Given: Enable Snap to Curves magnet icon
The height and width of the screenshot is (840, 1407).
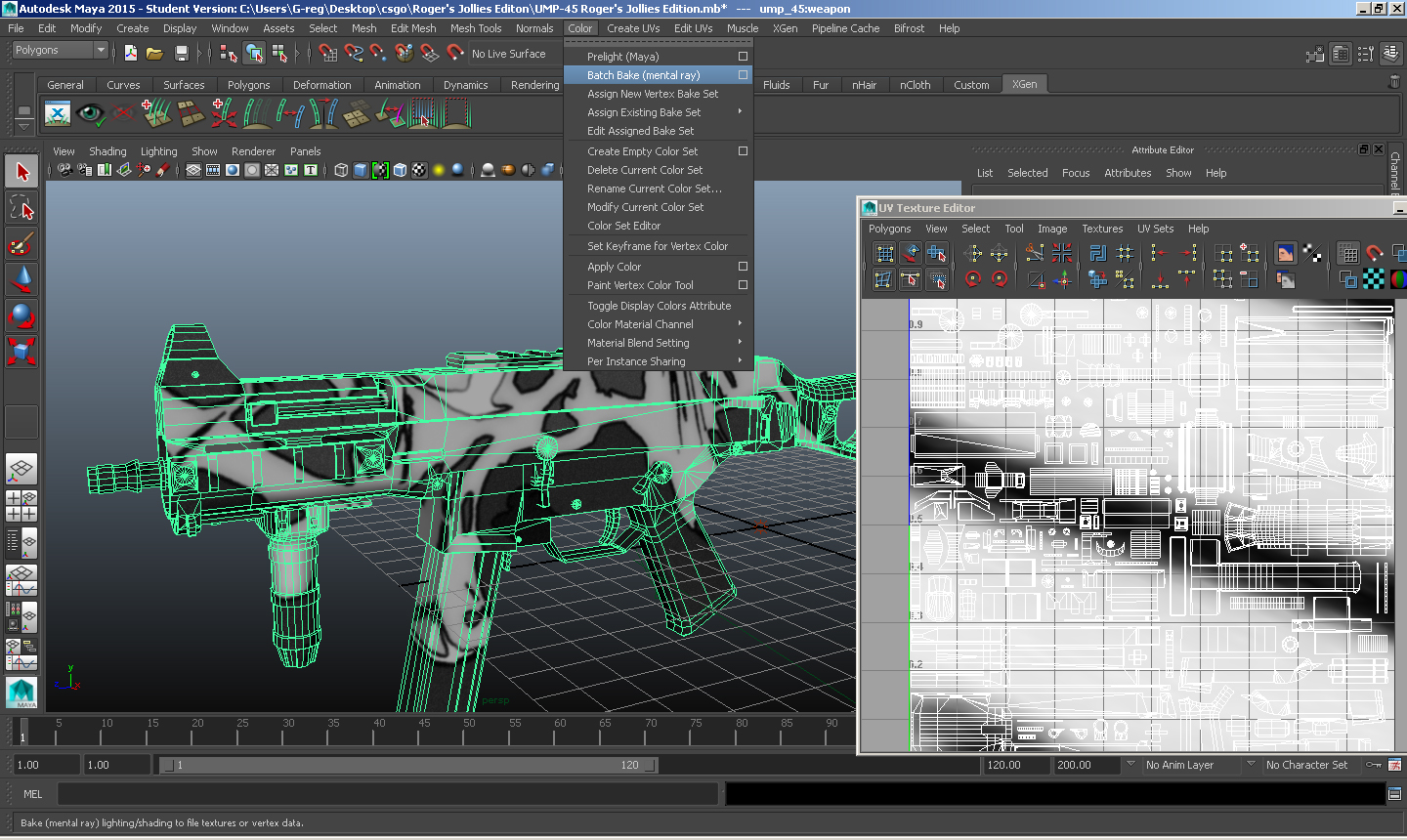Looking at the screenshot, I should pos(353,53).
